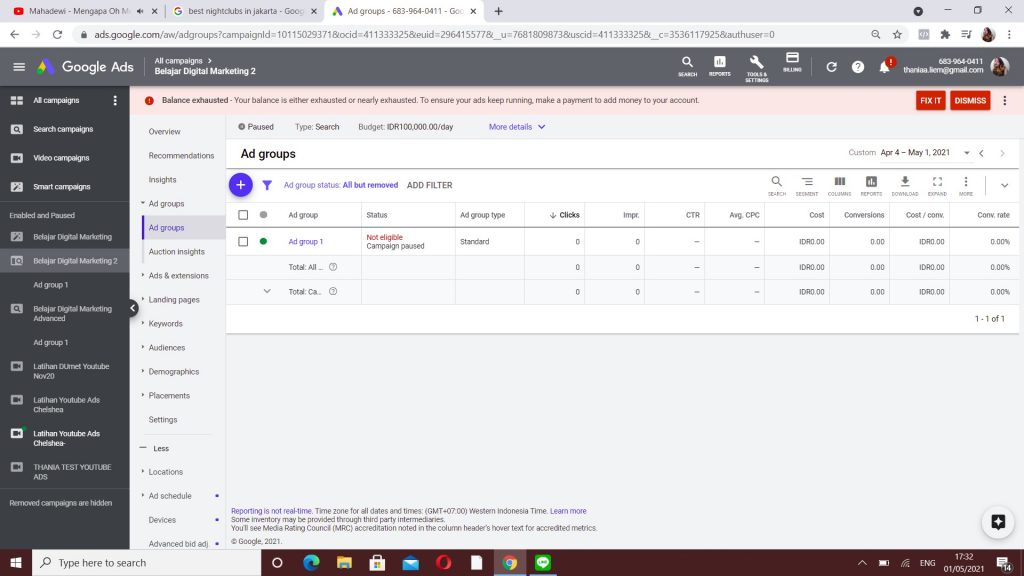This screenshot has width=1024, height=576.
Task: Open Tools & Settings wrench icon
Action: 756,66
